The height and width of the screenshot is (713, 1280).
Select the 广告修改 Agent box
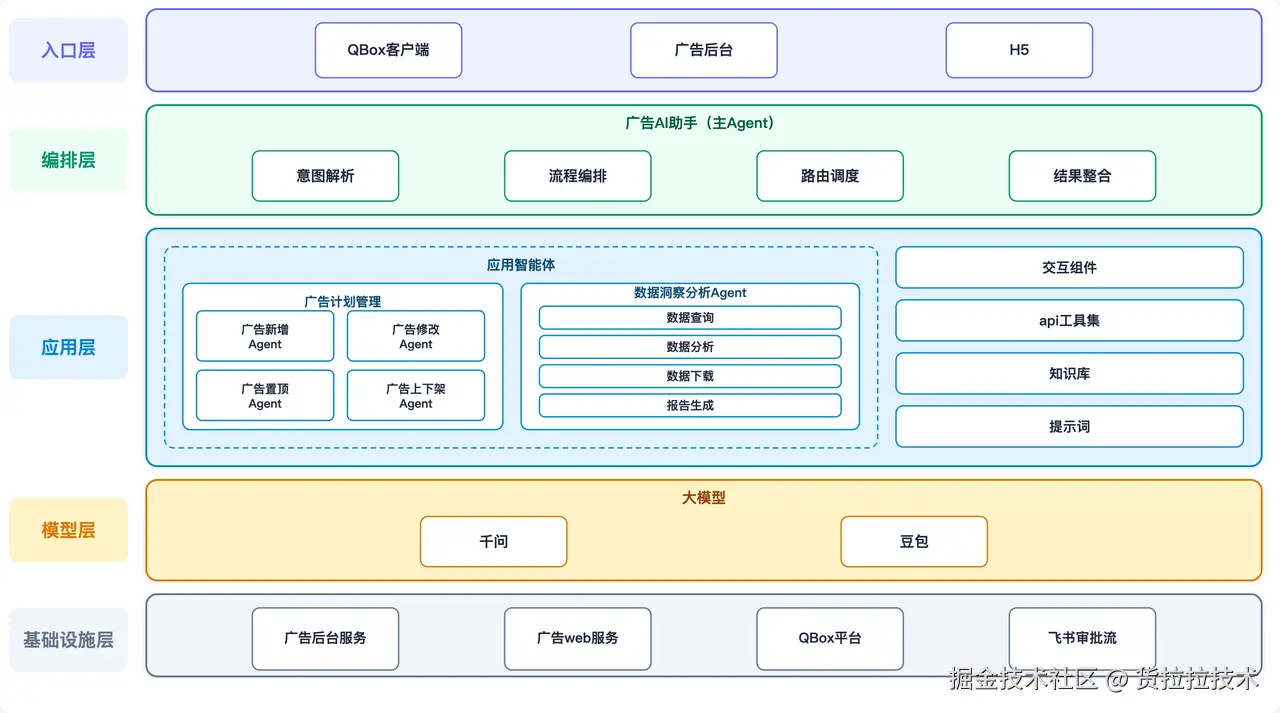[416, 336]
